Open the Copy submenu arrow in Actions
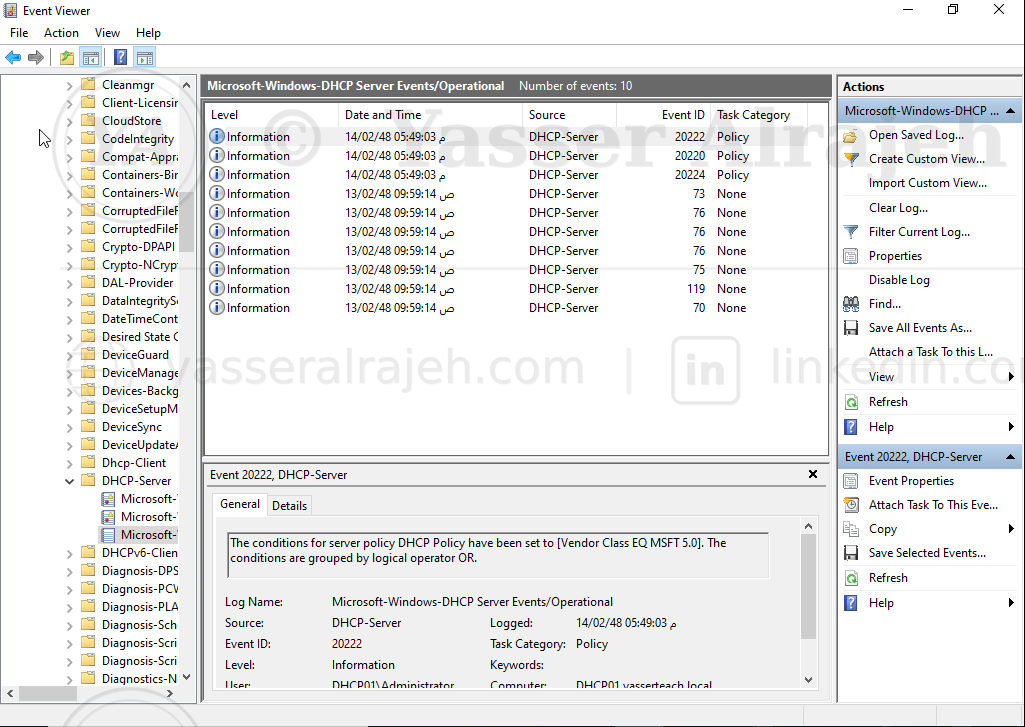Image resolution: width=1025 pixels, height=727 pixels. pyautogui.click(x=1011, y=529)
